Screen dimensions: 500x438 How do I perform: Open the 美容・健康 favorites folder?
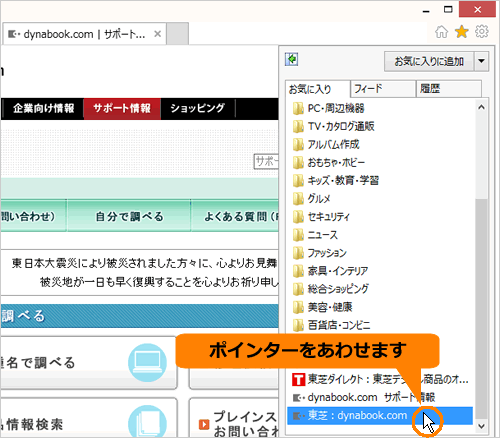(322, 307)
